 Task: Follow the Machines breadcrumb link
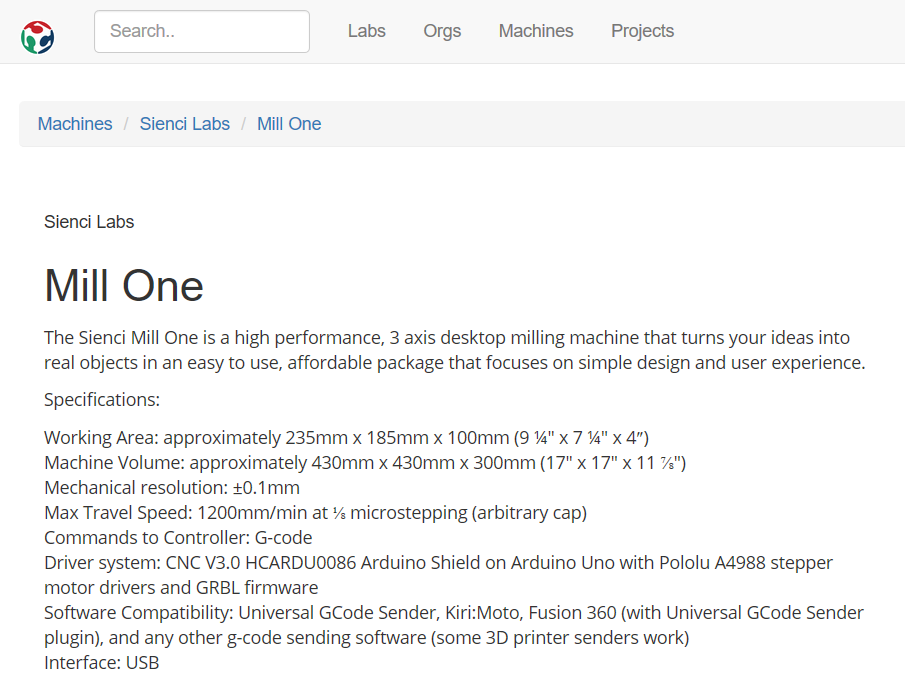click(75, 123)
